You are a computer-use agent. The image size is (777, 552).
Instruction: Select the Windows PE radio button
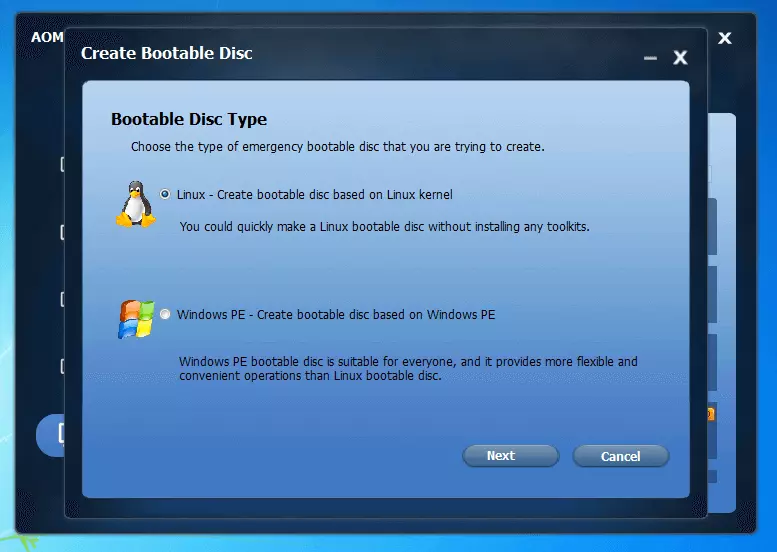pos(165,314)
